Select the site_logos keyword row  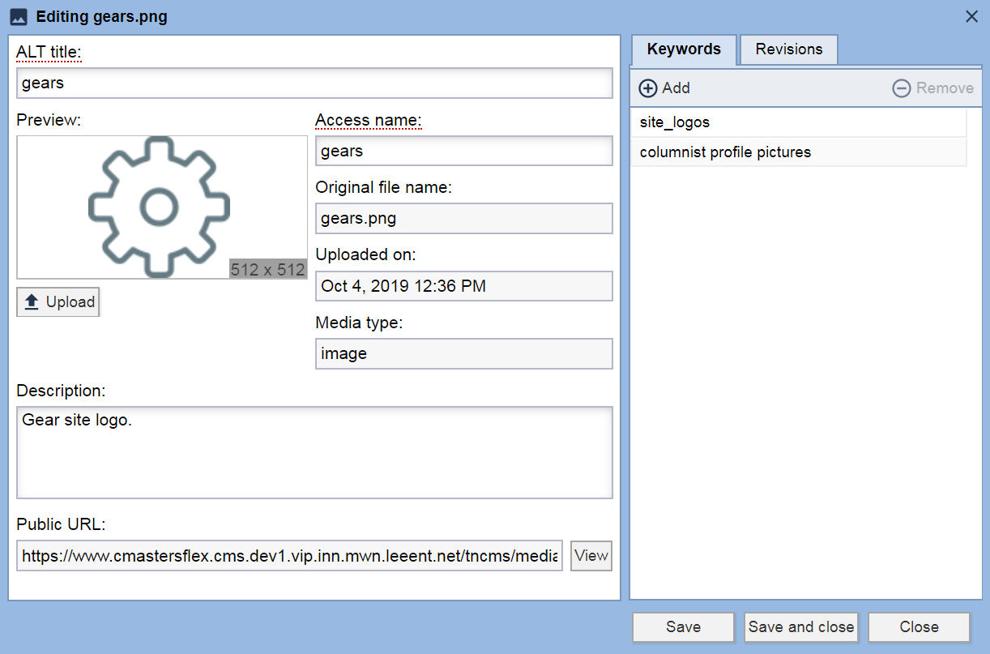coord(799,122)
